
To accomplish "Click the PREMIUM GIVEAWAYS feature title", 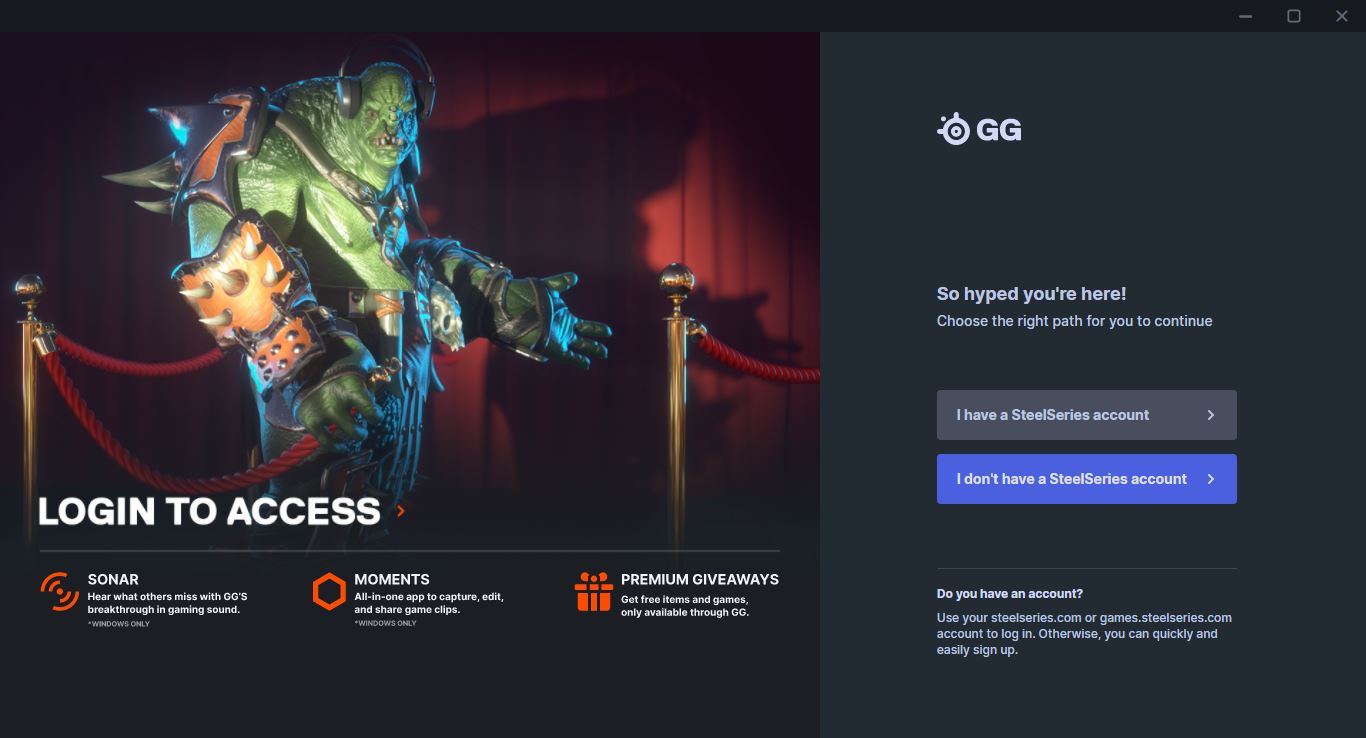I will [x=700, y=579].
